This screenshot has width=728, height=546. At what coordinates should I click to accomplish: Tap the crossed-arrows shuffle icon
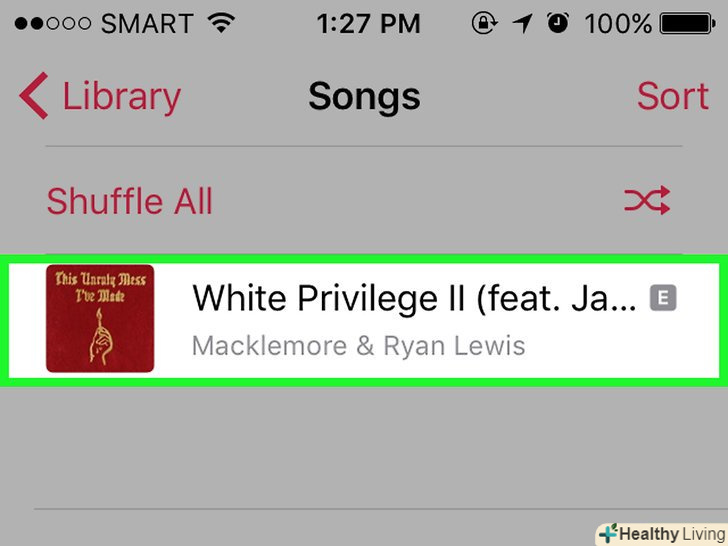click(x=647, y=201)
